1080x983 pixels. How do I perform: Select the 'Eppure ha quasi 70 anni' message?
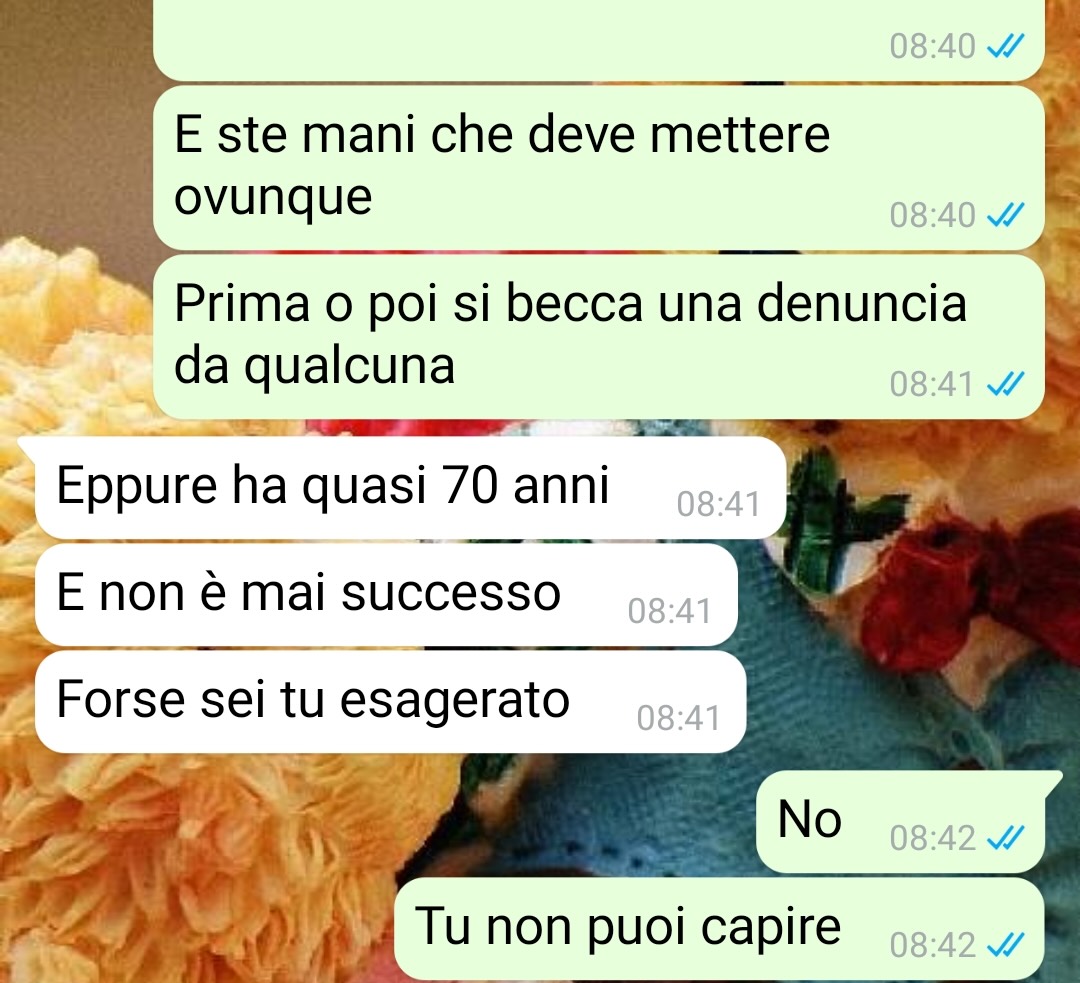pyautogui.click(x=409, y=488)
